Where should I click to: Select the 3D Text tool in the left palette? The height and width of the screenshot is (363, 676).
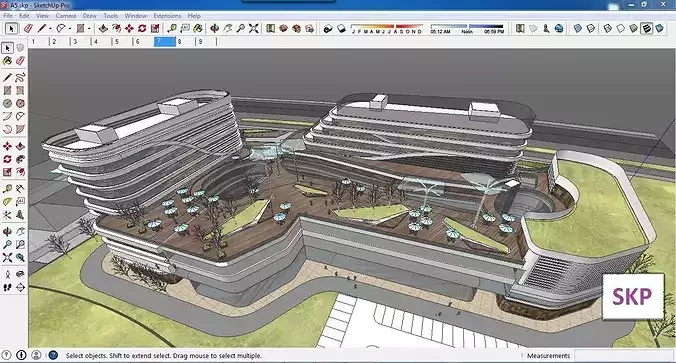(20, 215)
